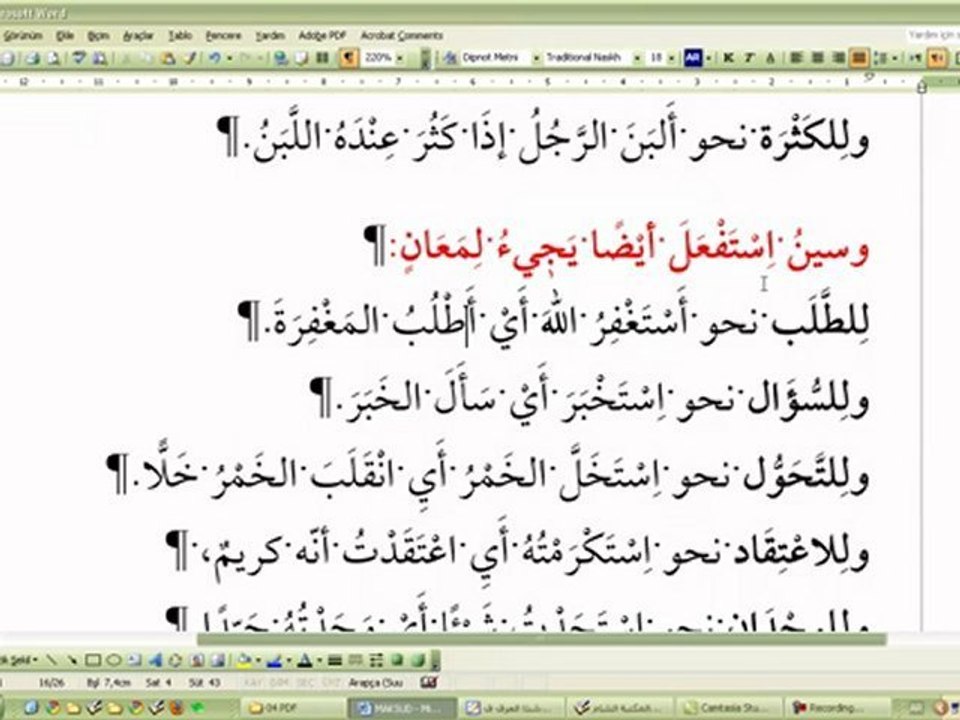Toggle show/hide paragraph marks
960x720 pixels.
(348, 58)
